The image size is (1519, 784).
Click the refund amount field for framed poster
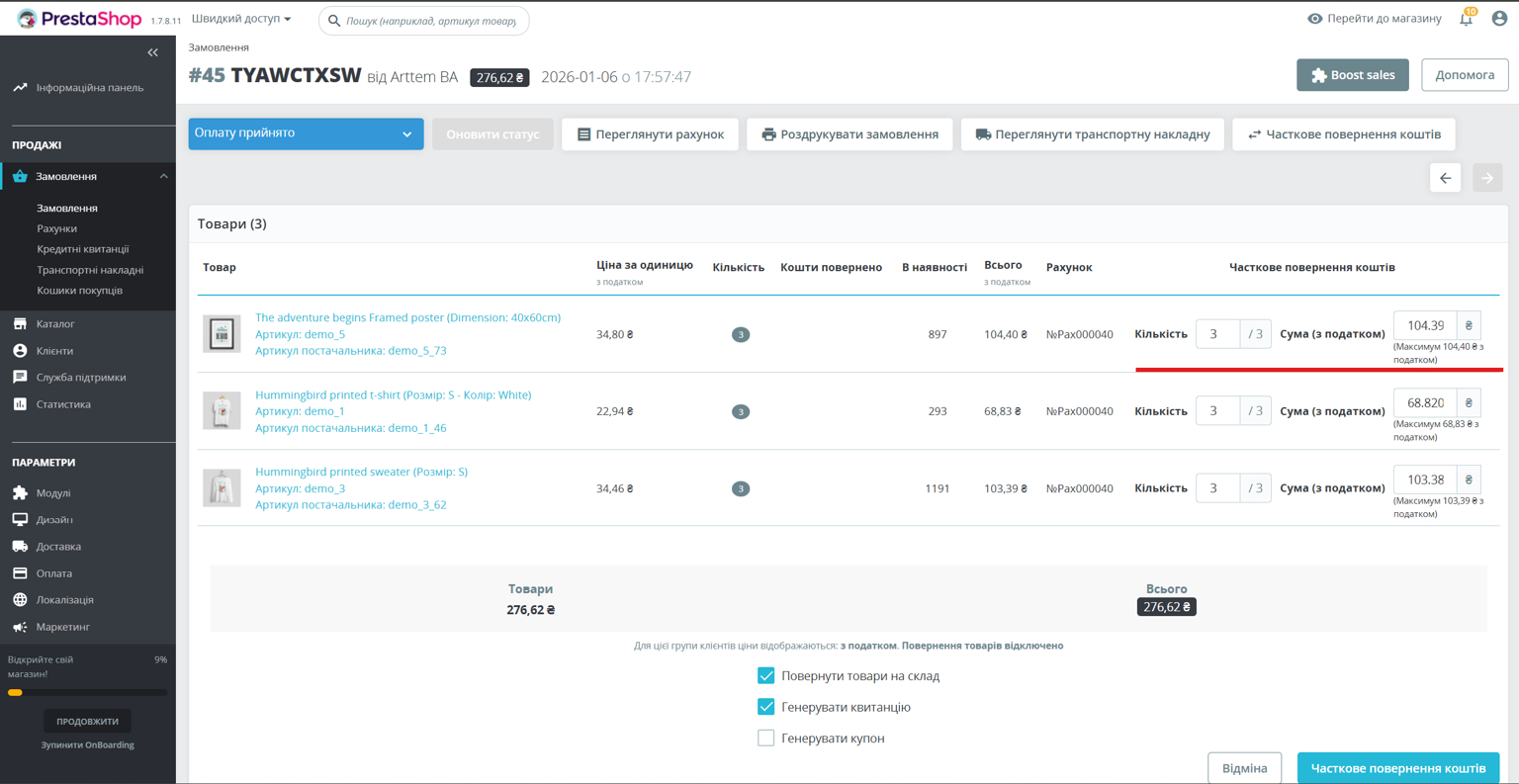pos(1424,325)
